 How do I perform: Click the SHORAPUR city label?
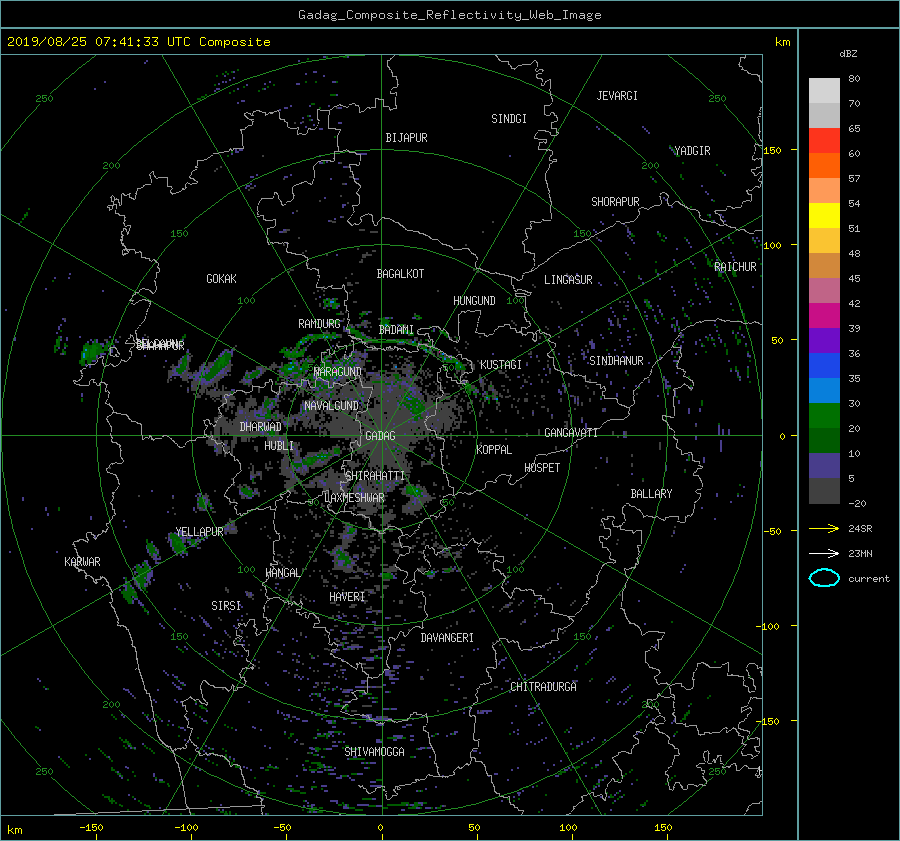coord(615,201)
